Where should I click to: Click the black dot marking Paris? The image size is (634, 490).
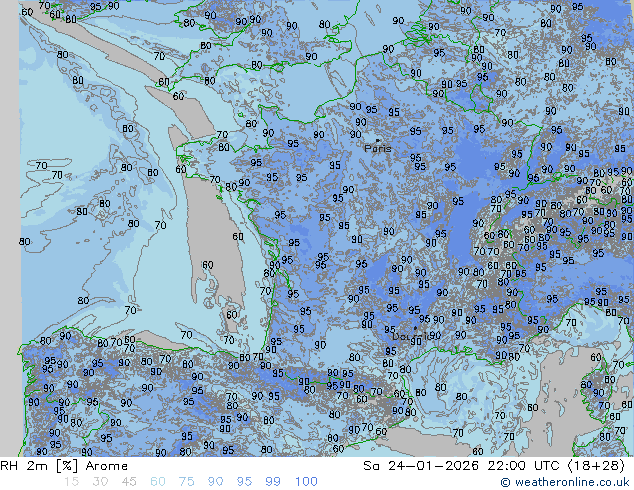point(378,140)
